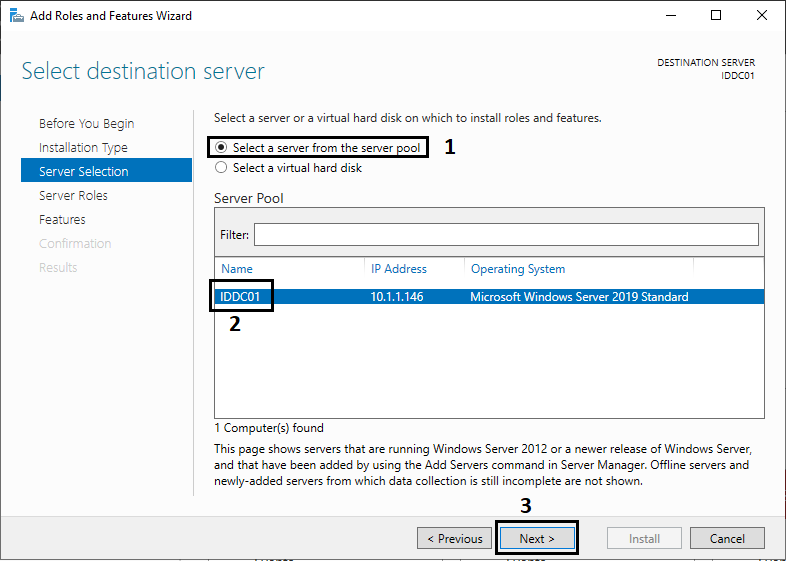Viewport: 786px width, 561px height.
Task: Click the Next button
Action: point(537,538)
